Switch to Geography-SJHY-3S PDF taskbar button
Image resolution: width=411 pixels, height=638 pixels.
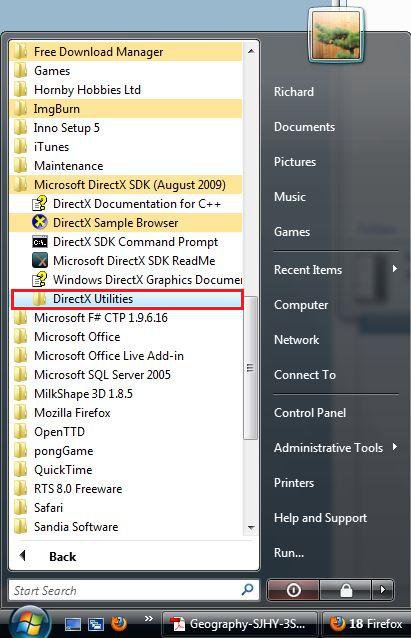(240, 624)
